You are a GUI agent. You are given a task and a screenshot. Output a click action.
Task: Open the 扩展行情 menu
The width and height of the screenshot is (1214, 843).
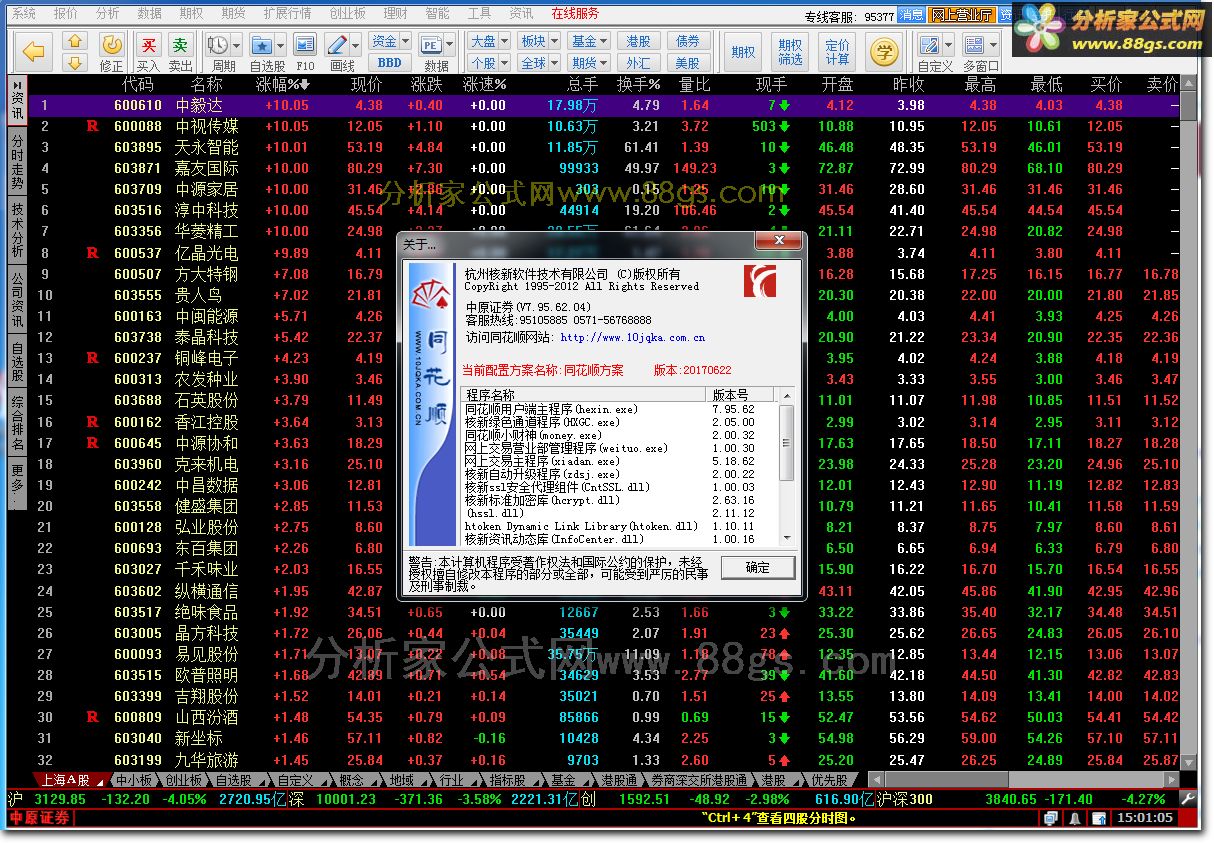pyautogui.click(x=287, y=13)
